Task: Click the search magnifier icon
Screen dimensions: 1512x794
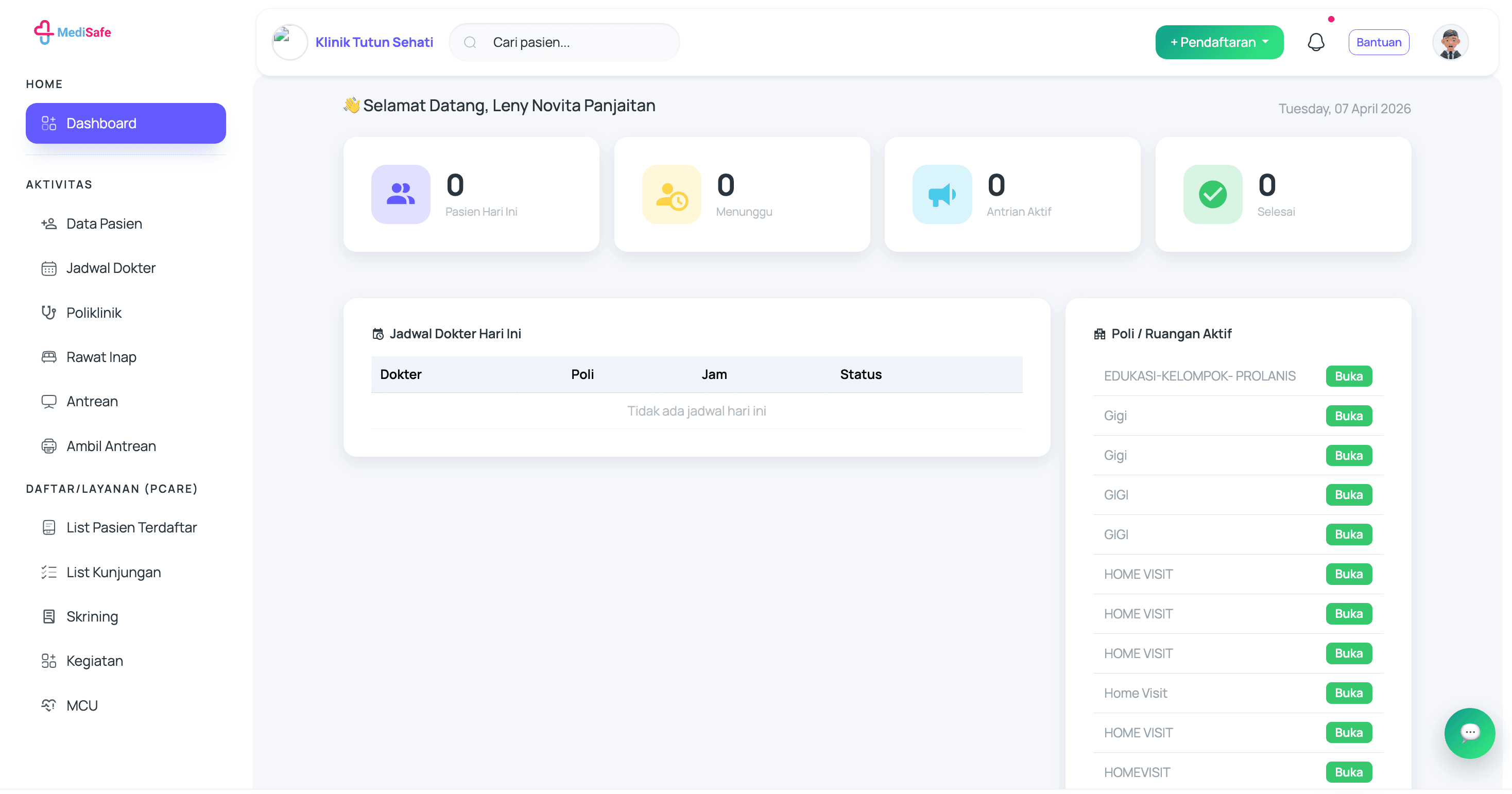Action: click(470, 42)
